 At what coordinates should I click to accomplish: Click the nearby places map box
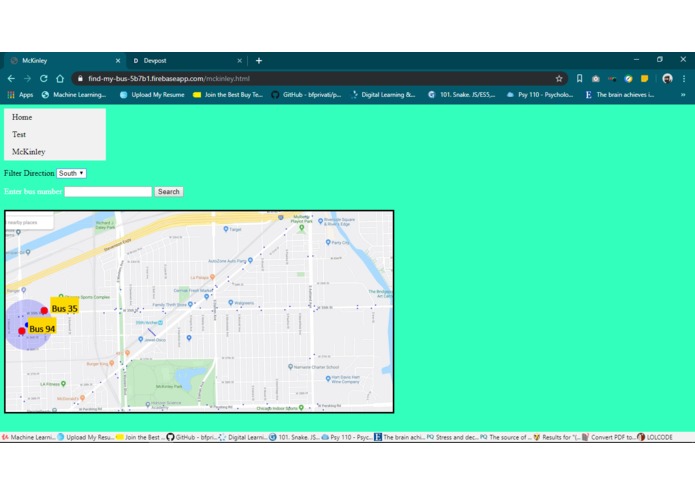click(29, 222)
